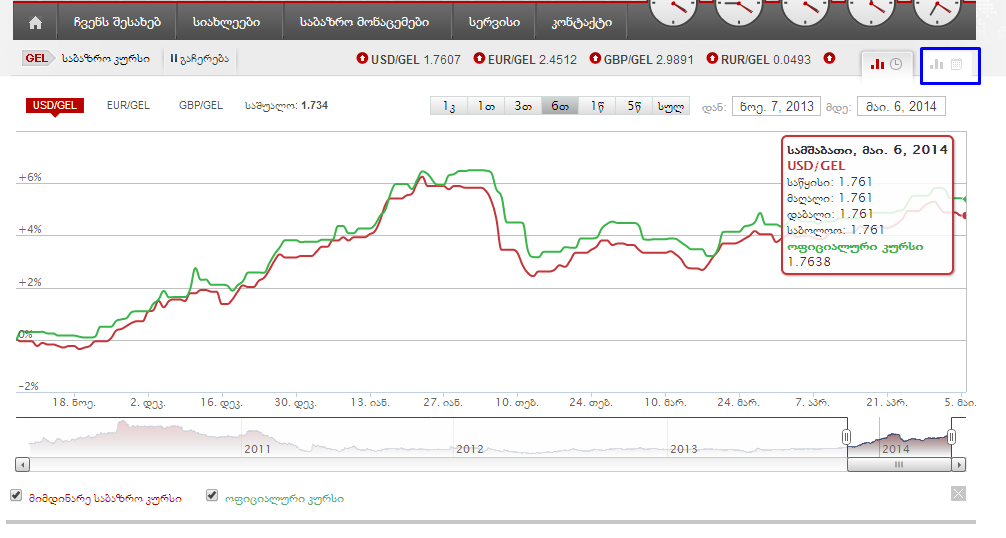Click 2013 in the navigator timeline
Screen dimensions: 1006x538
point(684,449)
